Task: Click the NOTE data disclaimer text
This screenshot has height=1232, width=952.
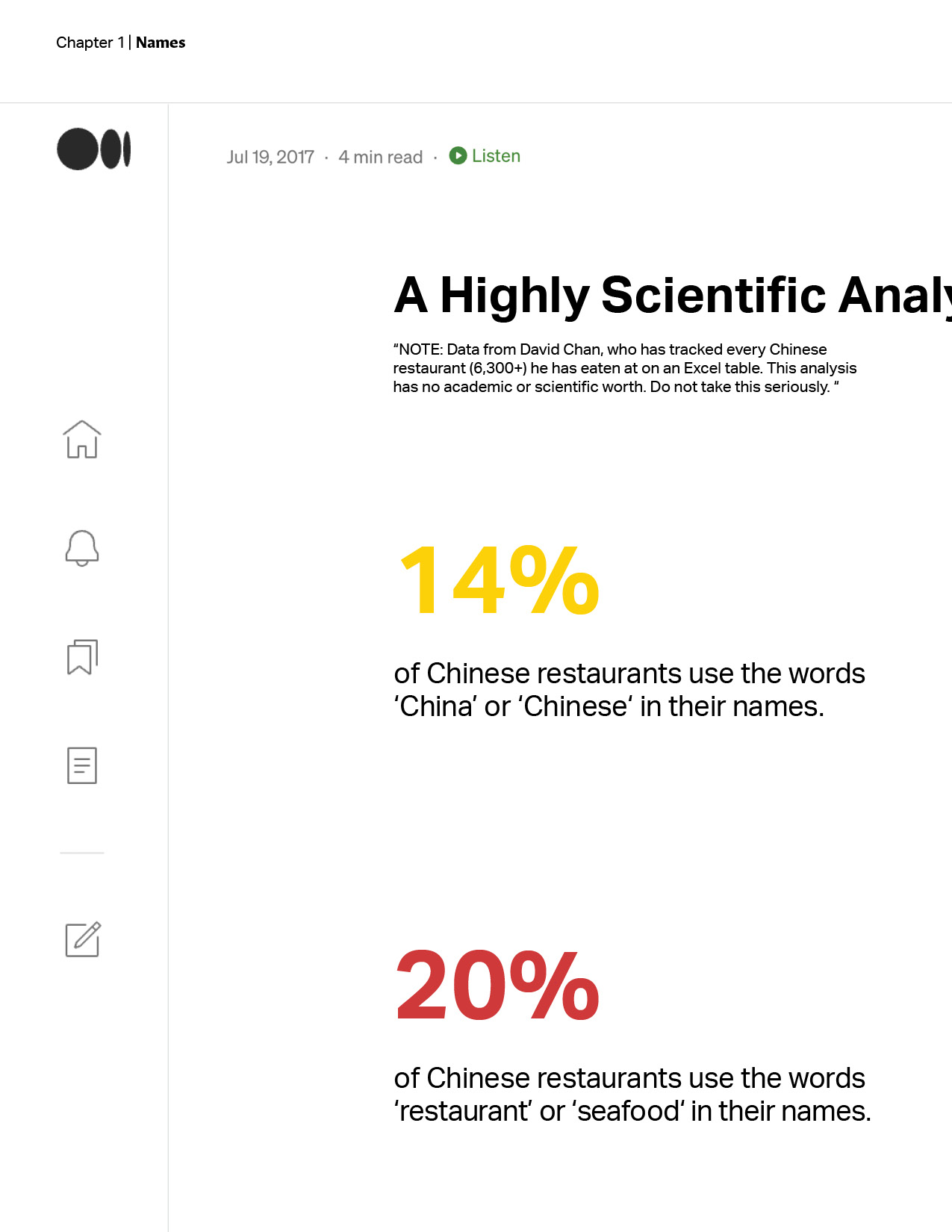Action: tap(625, 368)
